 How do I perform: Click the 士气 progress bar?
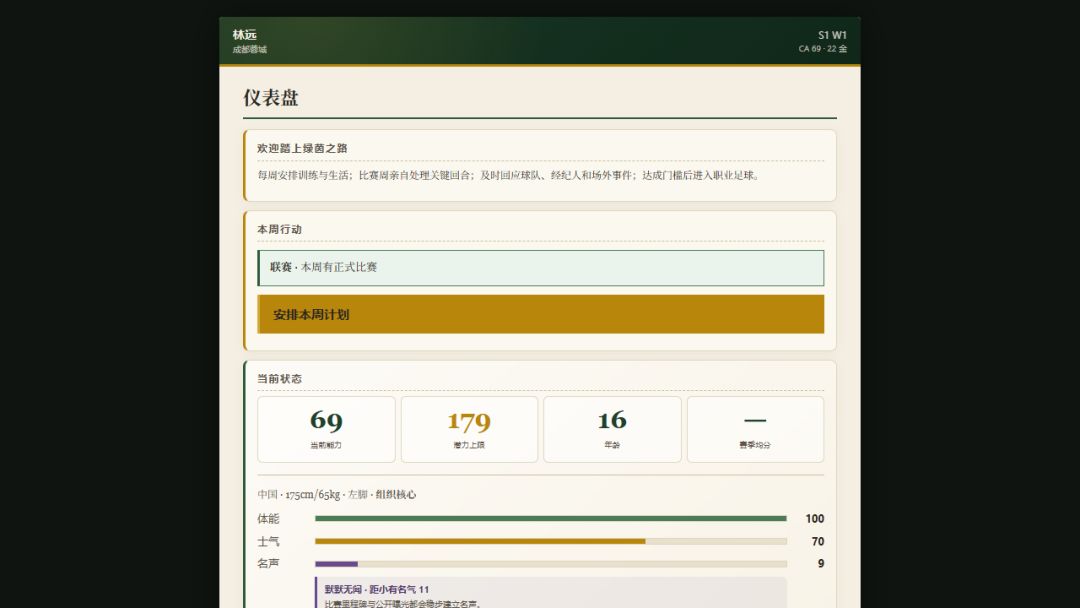(550, 541)
